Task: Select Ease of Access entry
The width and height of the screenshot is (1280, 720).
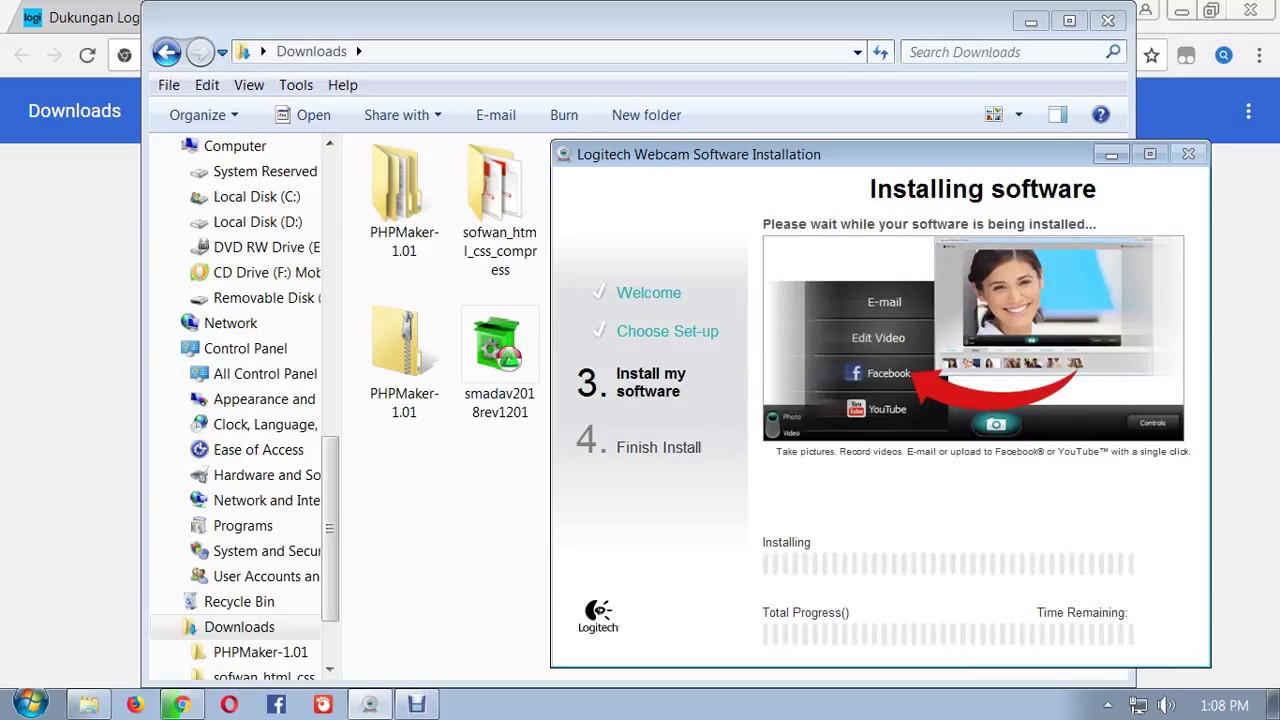Action: 258,450
